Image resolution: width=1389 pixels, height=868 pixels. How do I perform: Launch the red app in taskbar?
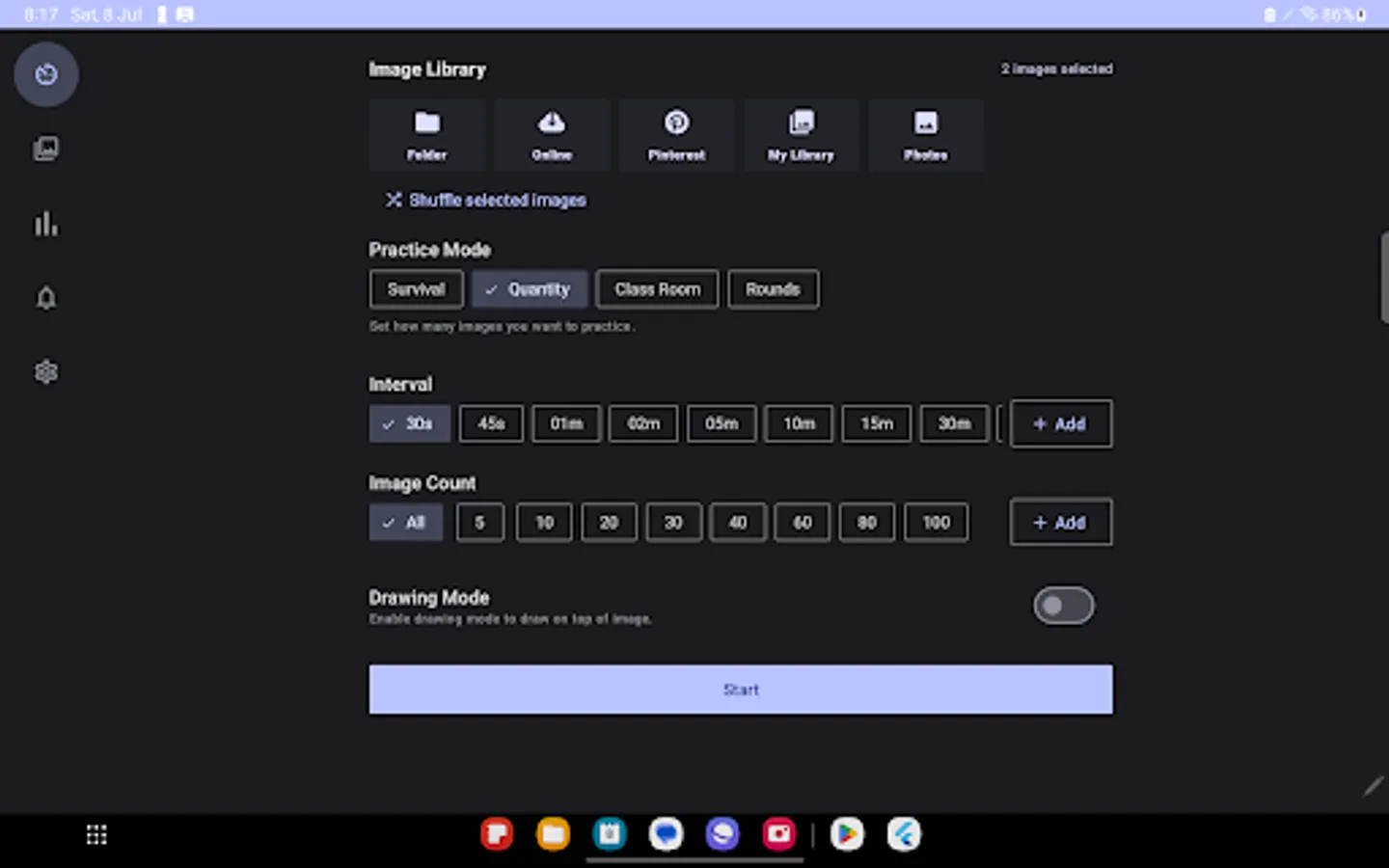point(497,834)
